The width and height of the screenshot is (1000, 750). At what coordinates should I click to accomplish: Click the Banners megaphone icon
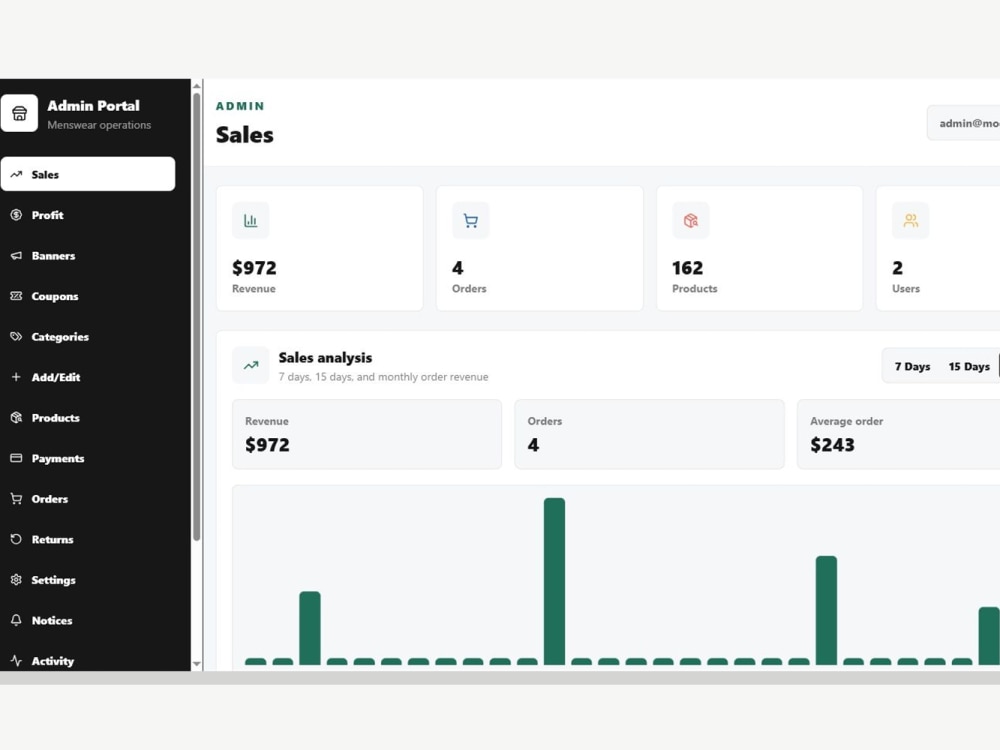coord(17,256)
